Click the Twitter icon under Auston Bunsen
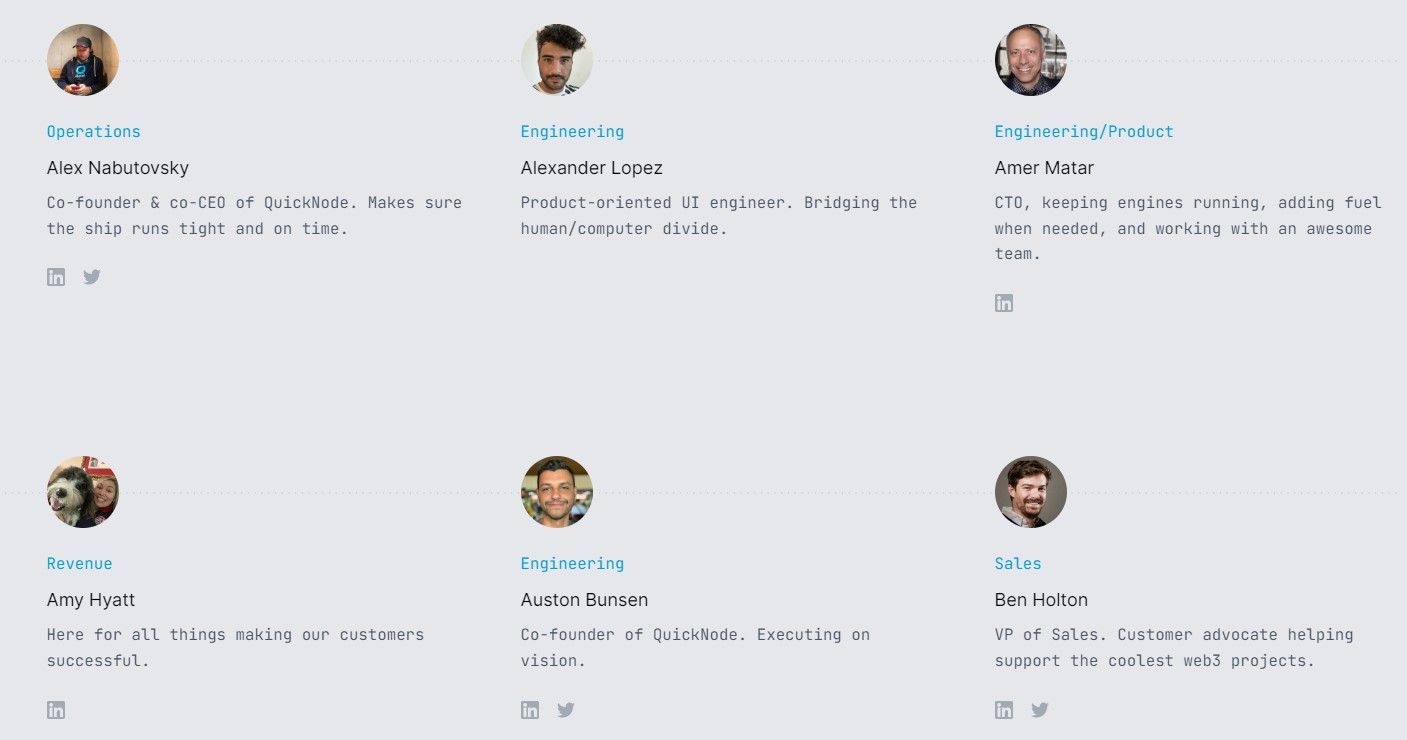This screenshot has height=740, width=1407. pos(566,709)
